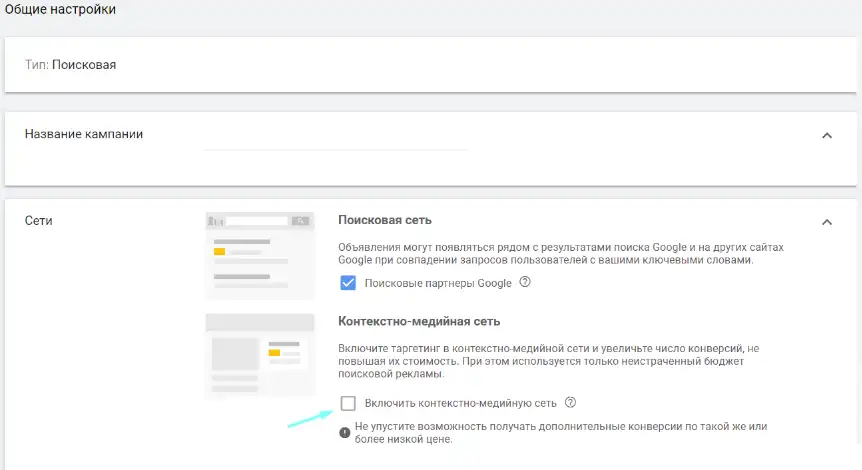
Task: Click the Контекстно-медийная сеть heading
Action: 419,321
